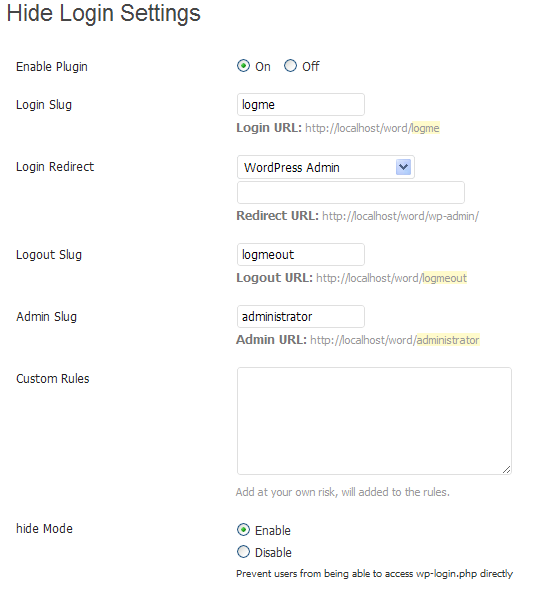Click the Logout Slug input box
The image size is (559, 594).
(x=301, y=255)
